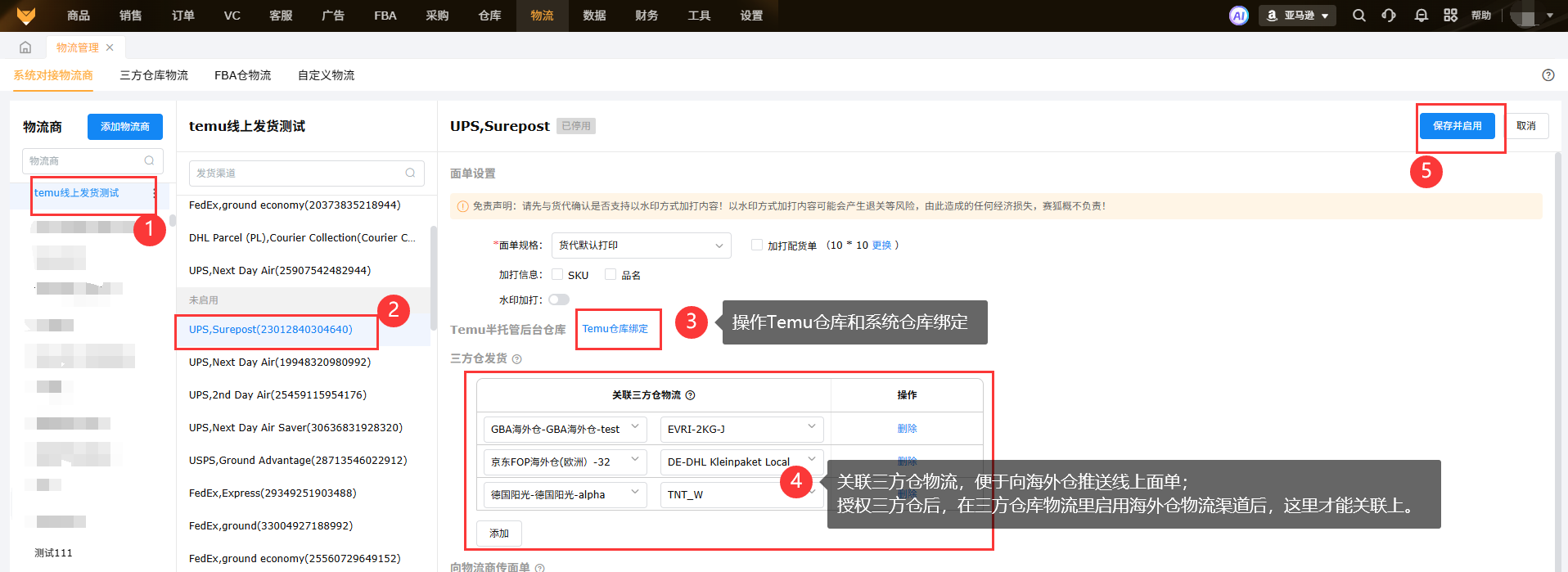Focus the 物流商 search field
The image size is (1568, 572).
tap(92, 160)
